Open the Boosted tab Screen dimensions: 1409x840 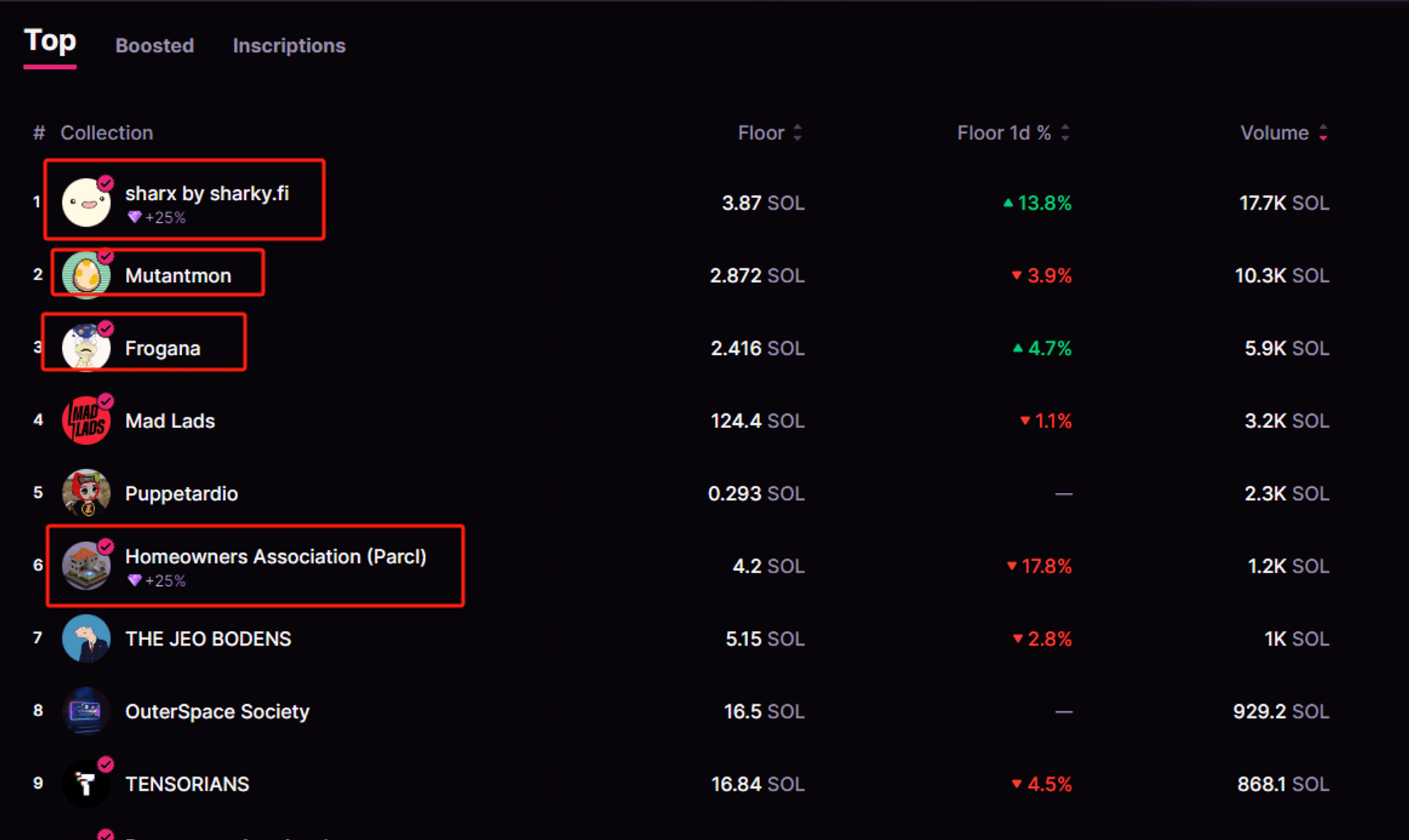pos(154,46)
